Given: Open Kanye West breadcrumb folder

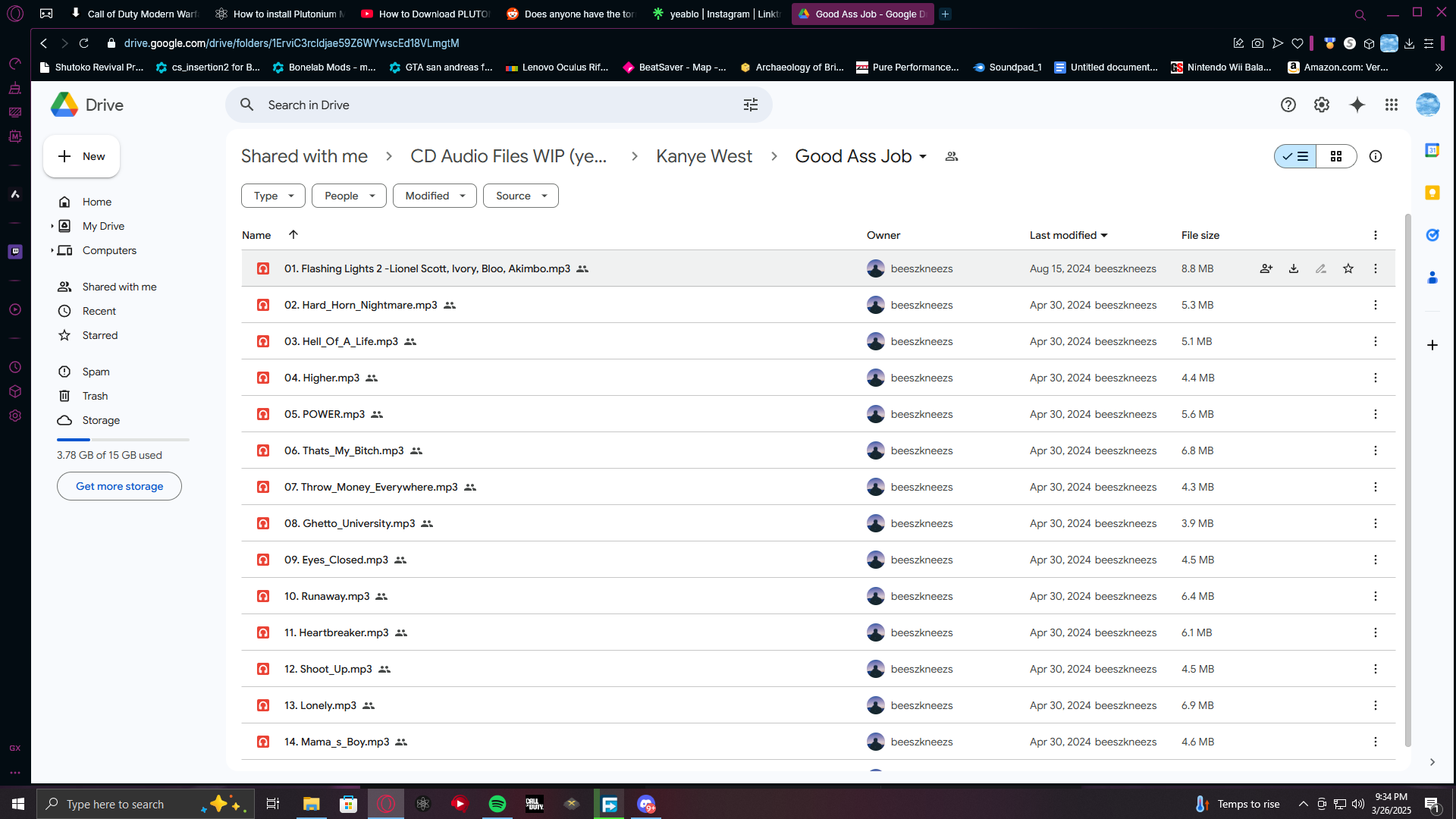Looking at the screenshot, I should click(x=704, y=156).
